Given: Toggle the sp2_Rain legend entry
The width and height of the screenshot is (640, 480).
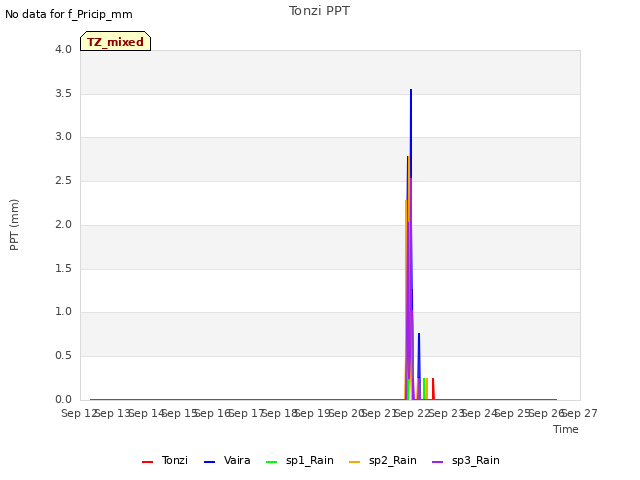Looking at the screenshot, I should pyautogui.click(x=382, y=460).
